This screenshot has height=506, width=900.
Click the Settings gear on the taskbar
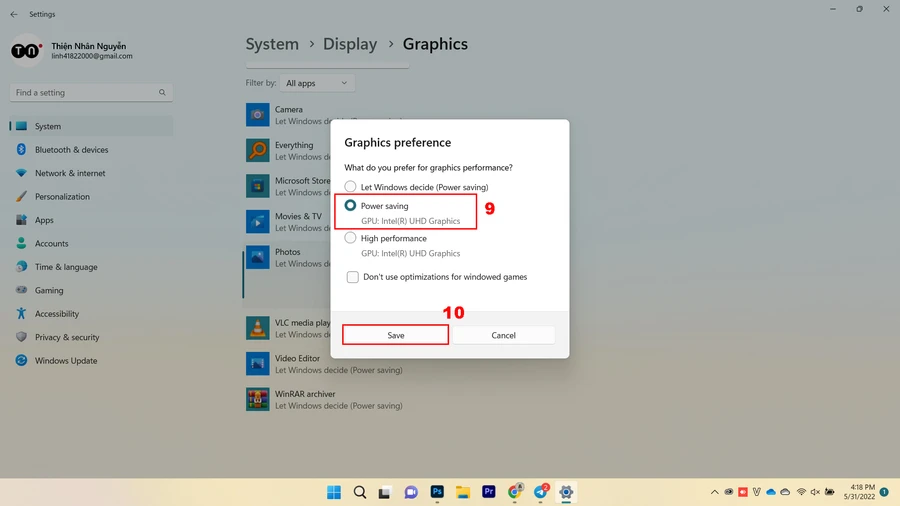click(x=566, y=492)
